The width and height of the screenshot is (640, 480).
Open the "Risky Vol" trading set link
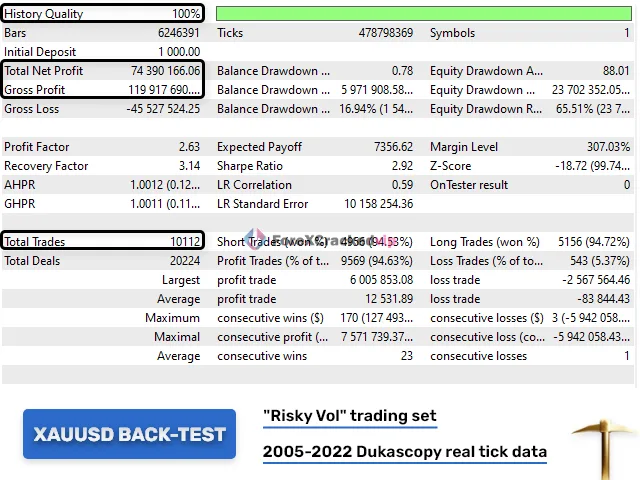coord(349,415)
